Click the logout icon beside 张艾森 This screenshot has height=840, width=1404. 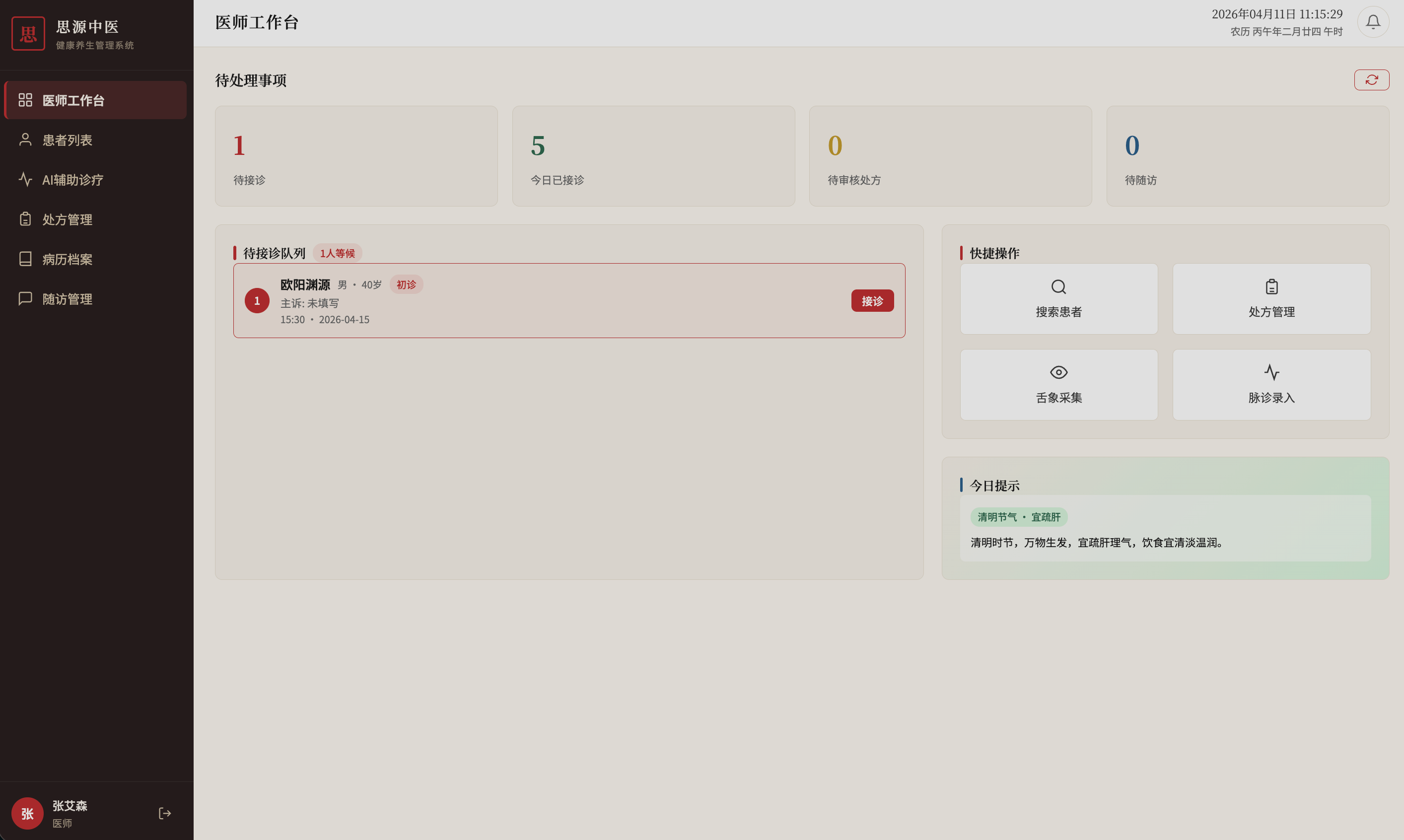click(x=164, y=813)
